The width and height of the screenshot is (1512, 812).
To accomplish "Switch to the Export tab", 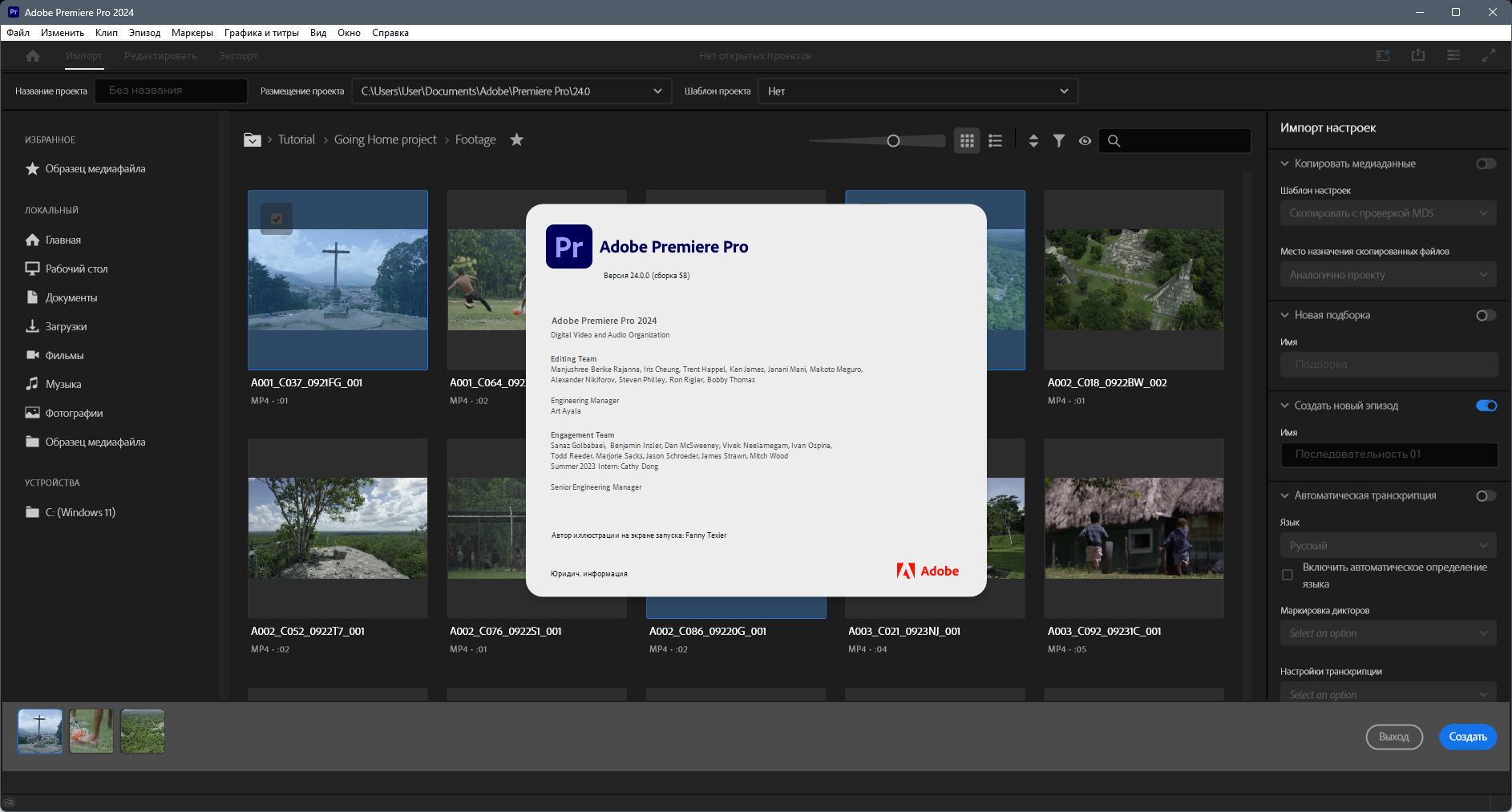I will click(238, 56).
